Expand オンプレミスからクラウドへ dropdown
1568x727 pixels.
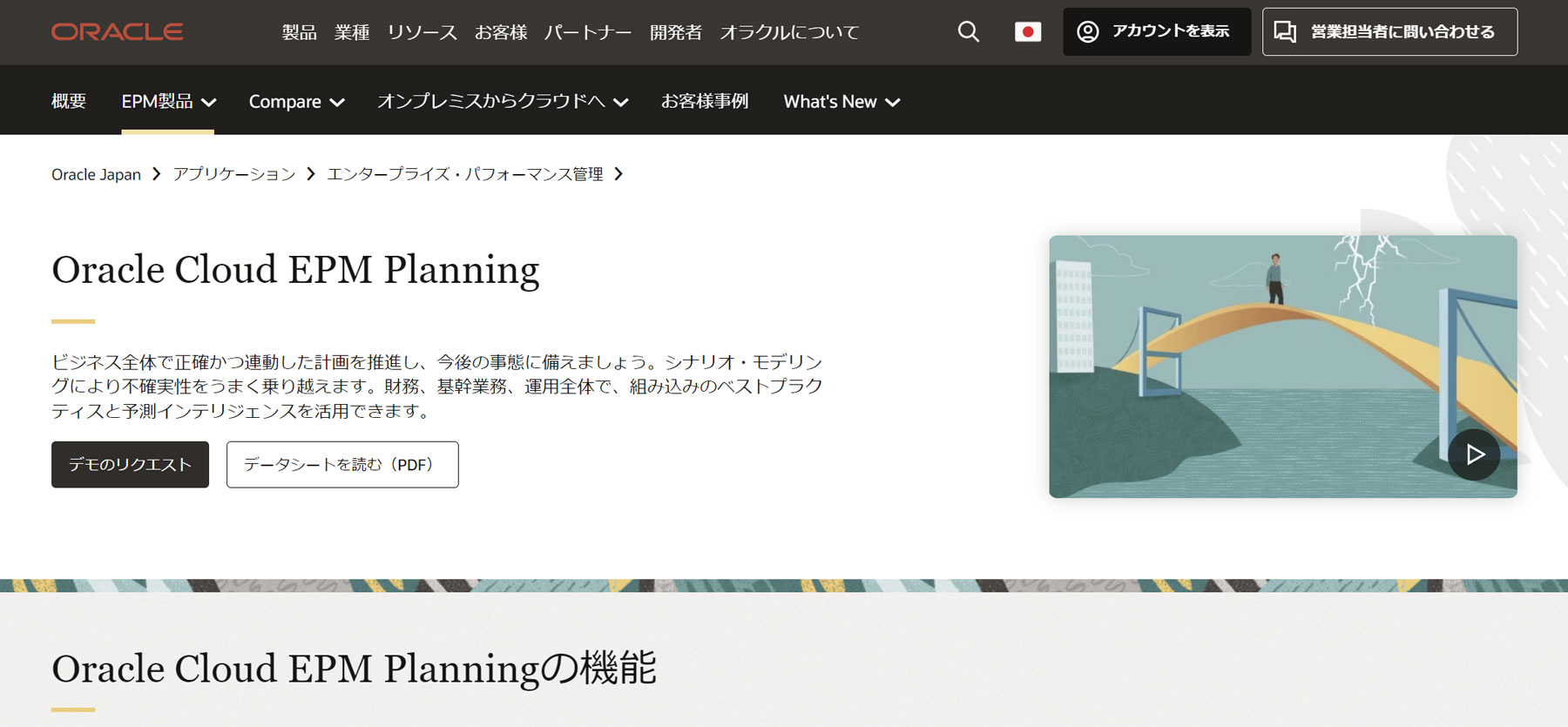point(503,101)
